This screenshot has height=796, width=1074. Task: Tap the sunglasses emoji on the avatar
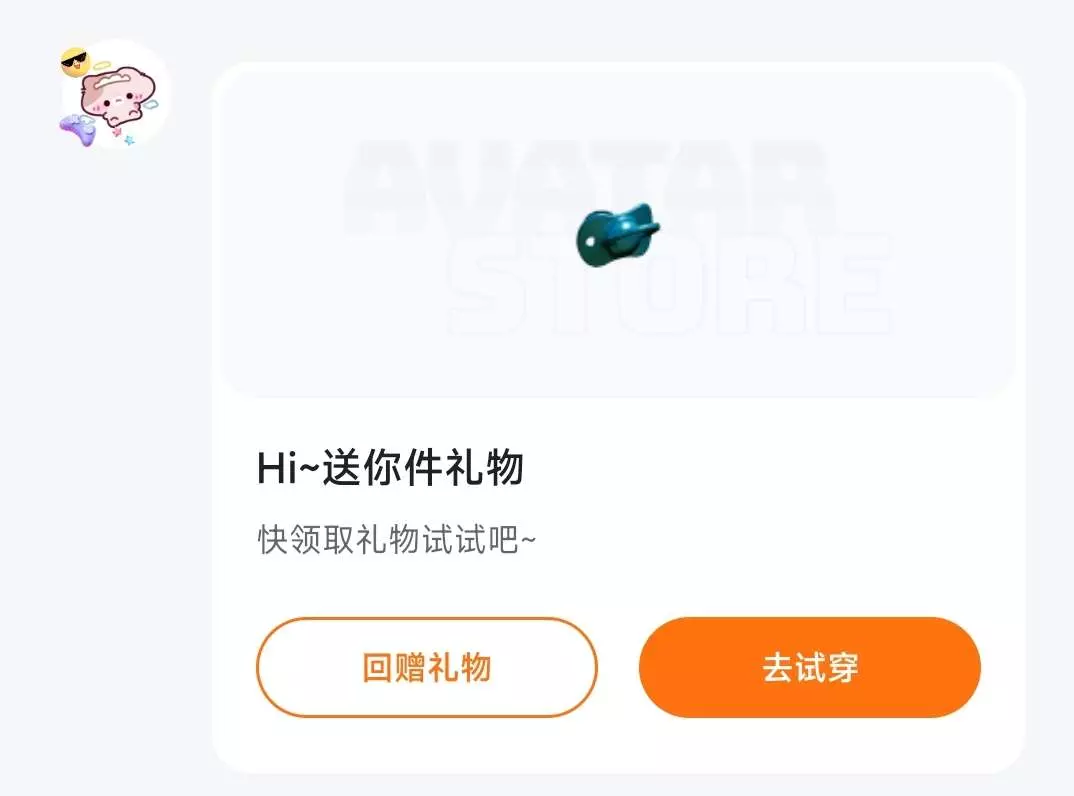click(75, 62)
